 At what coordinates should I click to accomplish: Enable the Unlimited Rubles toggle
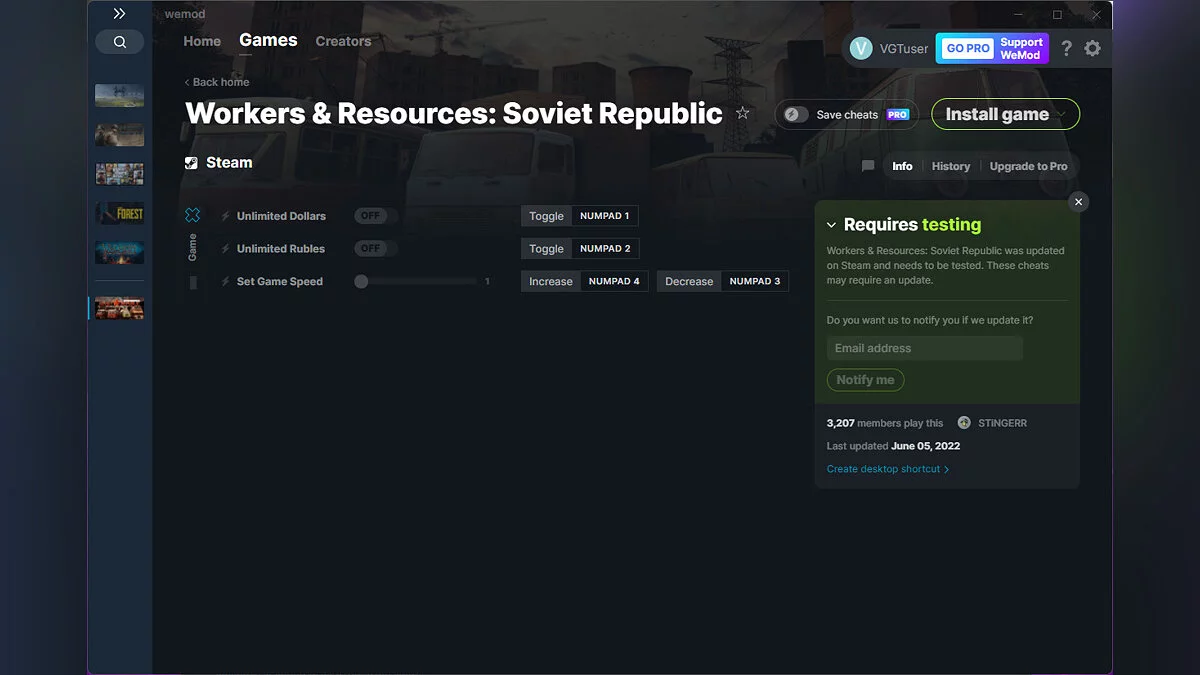click(x=372, y=248)
